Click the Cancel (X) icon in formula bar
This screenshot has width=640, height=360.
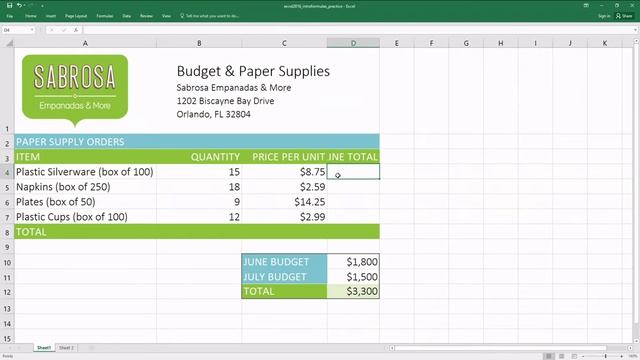(52, 30)
